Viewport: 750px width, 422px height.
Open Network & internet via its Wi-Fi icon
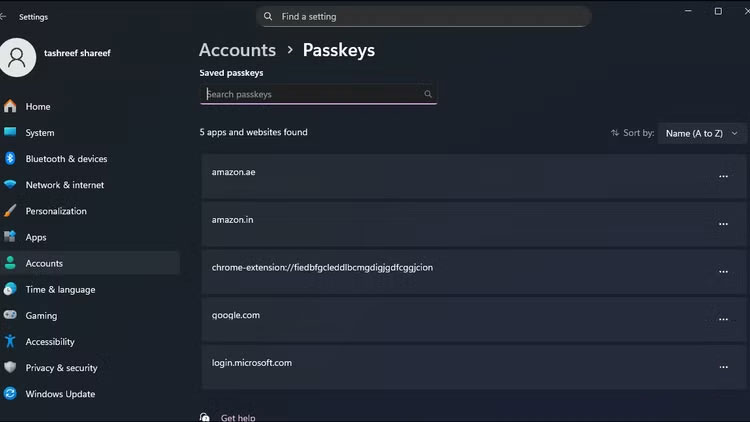[10, 185]
